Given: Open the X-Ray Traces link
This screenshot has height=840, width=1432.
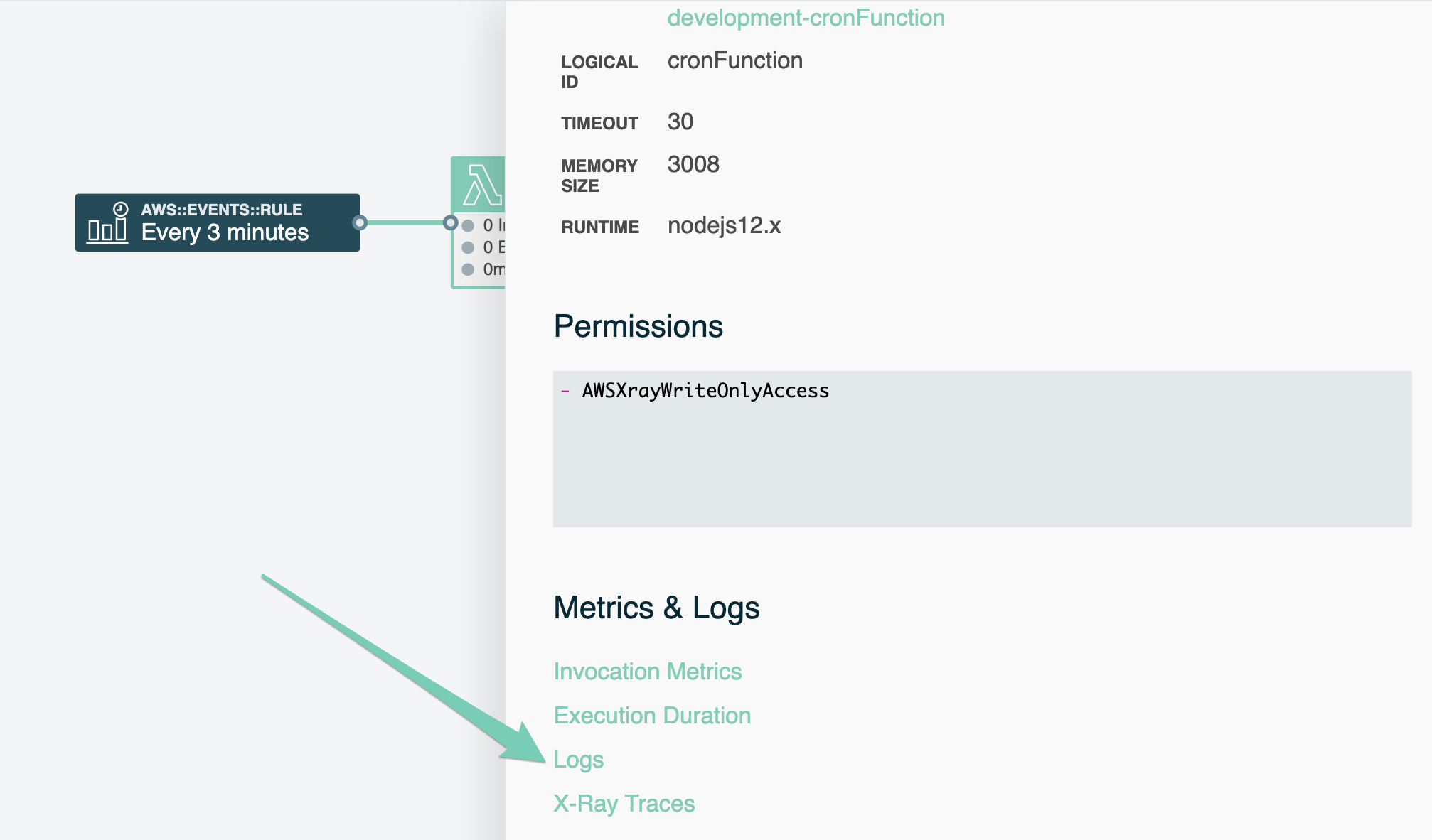Looking at the screenshot, I should [624, 804].
